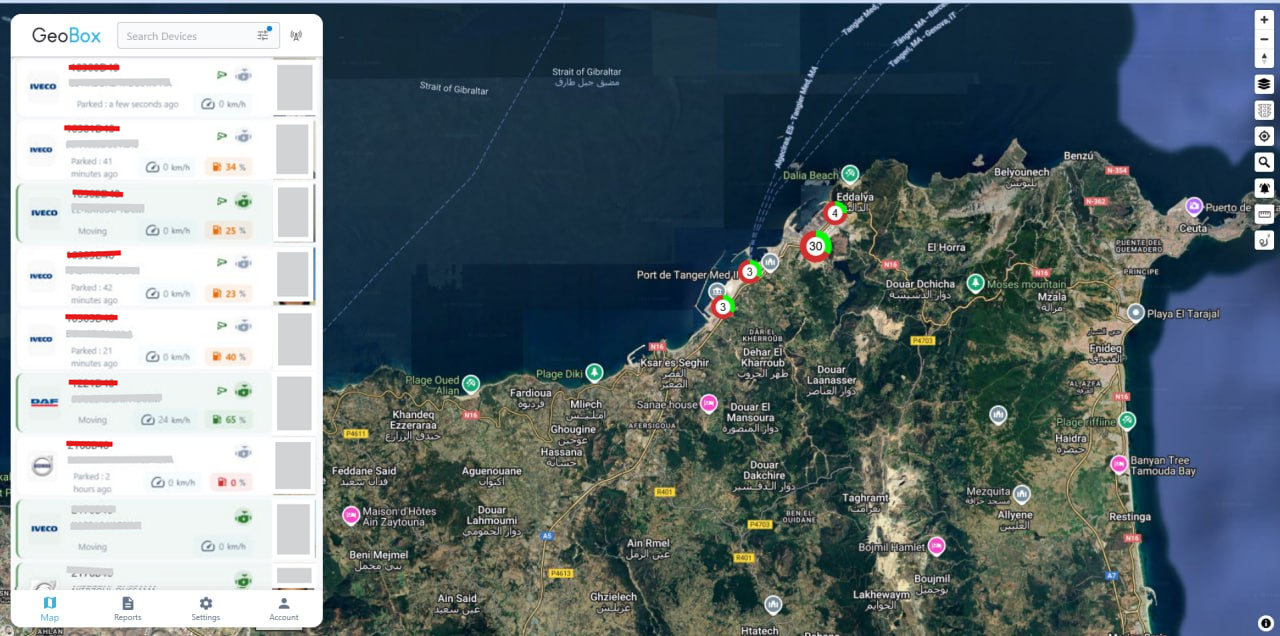This screenshot has height=636, width=1280.
Task: Click Dalia Beach map marker
Action: (850, 174)
